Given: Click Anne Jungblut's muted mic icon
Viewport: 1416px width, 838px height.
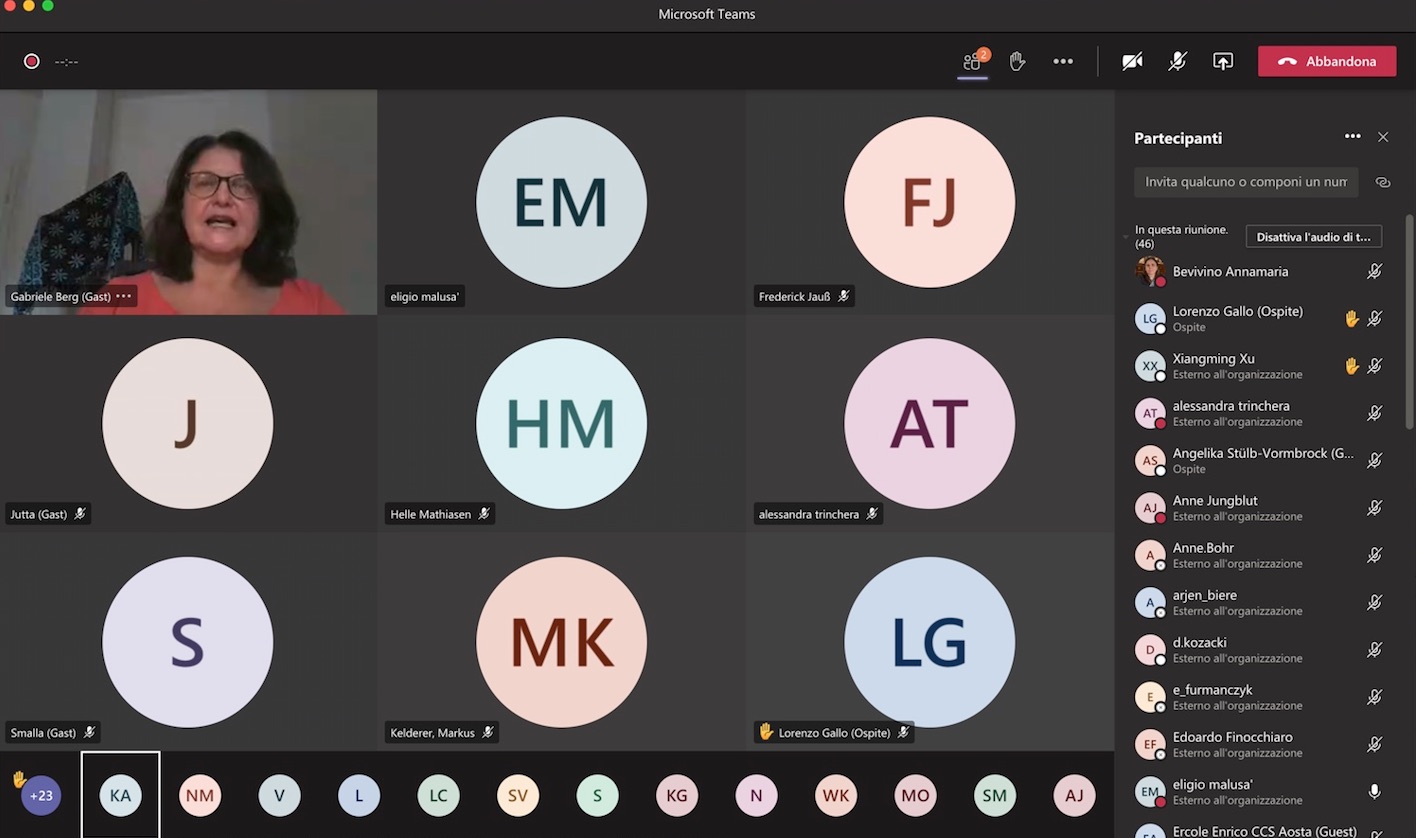Looking at the screenshot, I should pos(1375,508).
